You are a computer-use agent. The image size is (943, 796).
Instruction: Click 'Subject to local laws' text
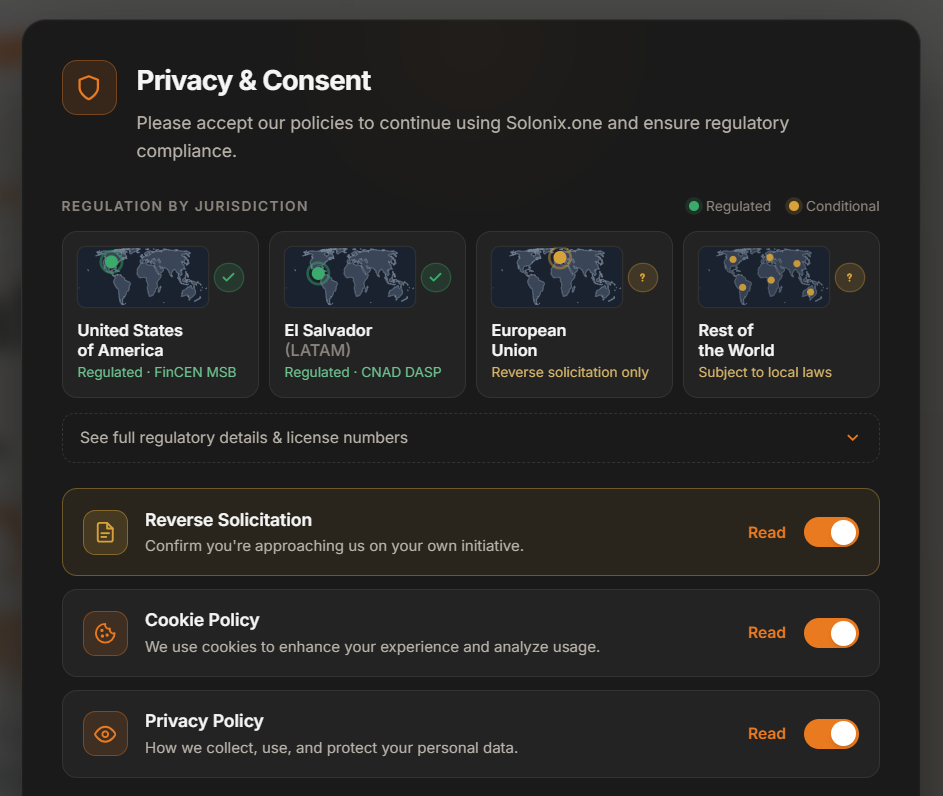coord(765,373)
